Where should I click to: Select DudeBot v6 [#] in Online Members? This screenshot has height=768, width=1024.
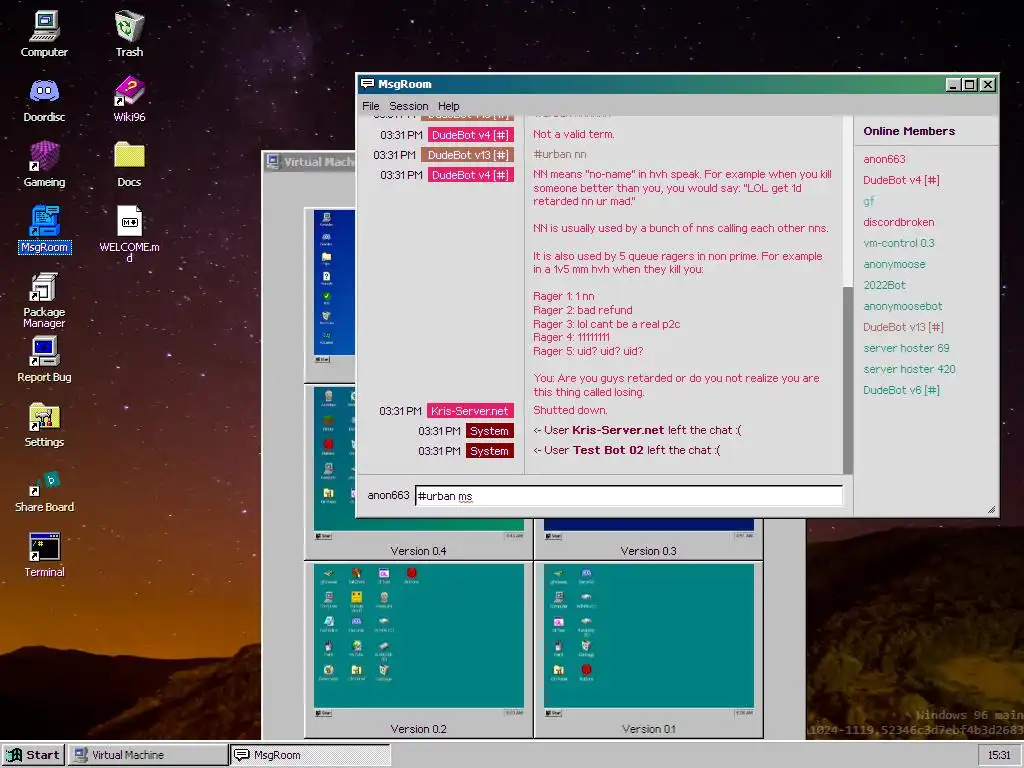coord(901,390)
